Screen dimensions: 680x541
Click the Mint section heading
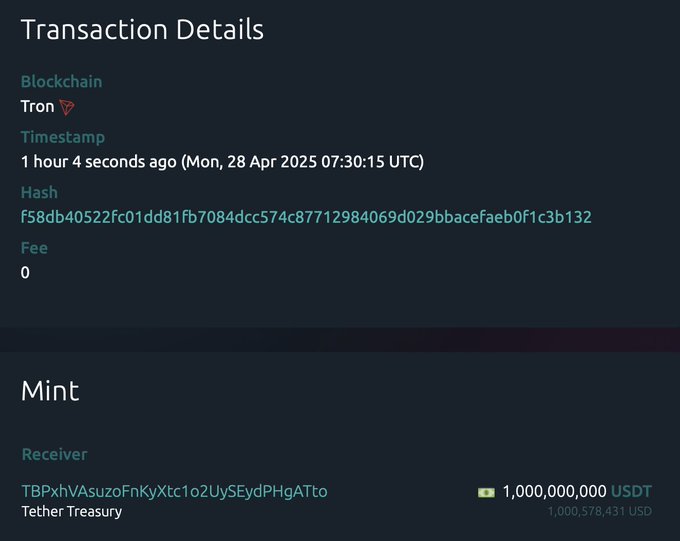pos(50,391)
